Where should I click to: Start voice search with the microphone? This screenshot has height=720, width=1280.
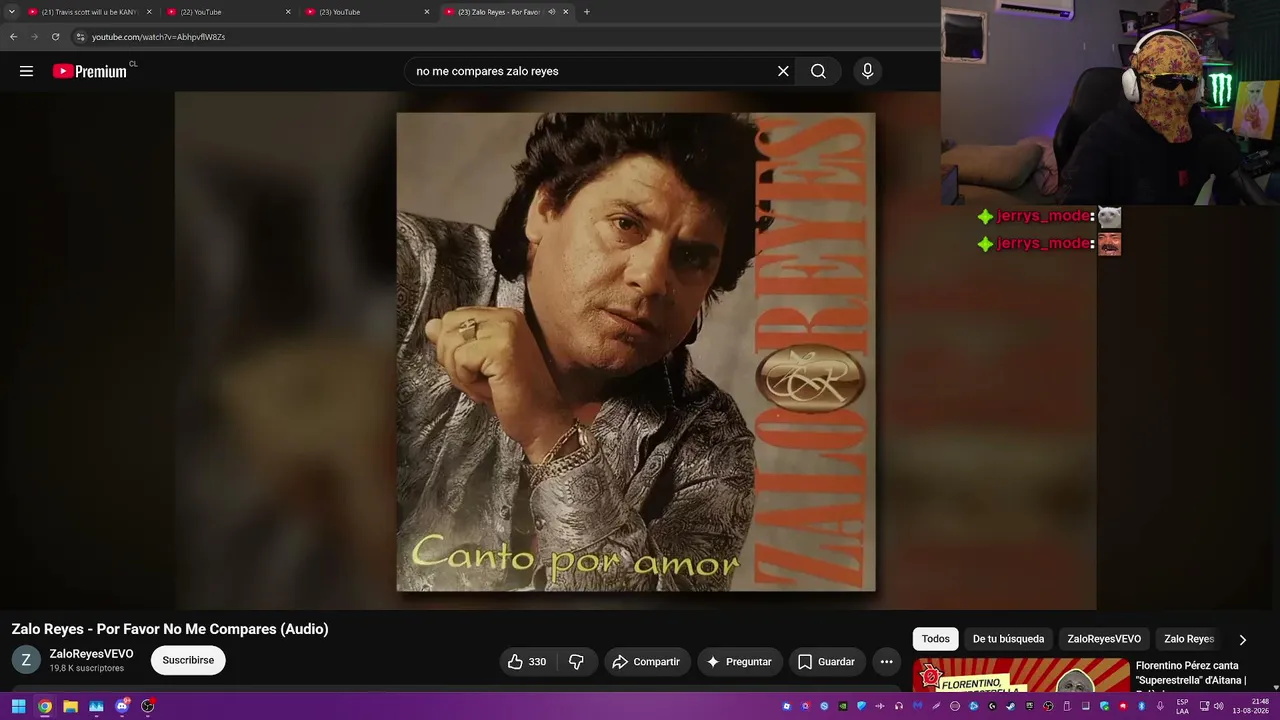(x=867, y=71)
